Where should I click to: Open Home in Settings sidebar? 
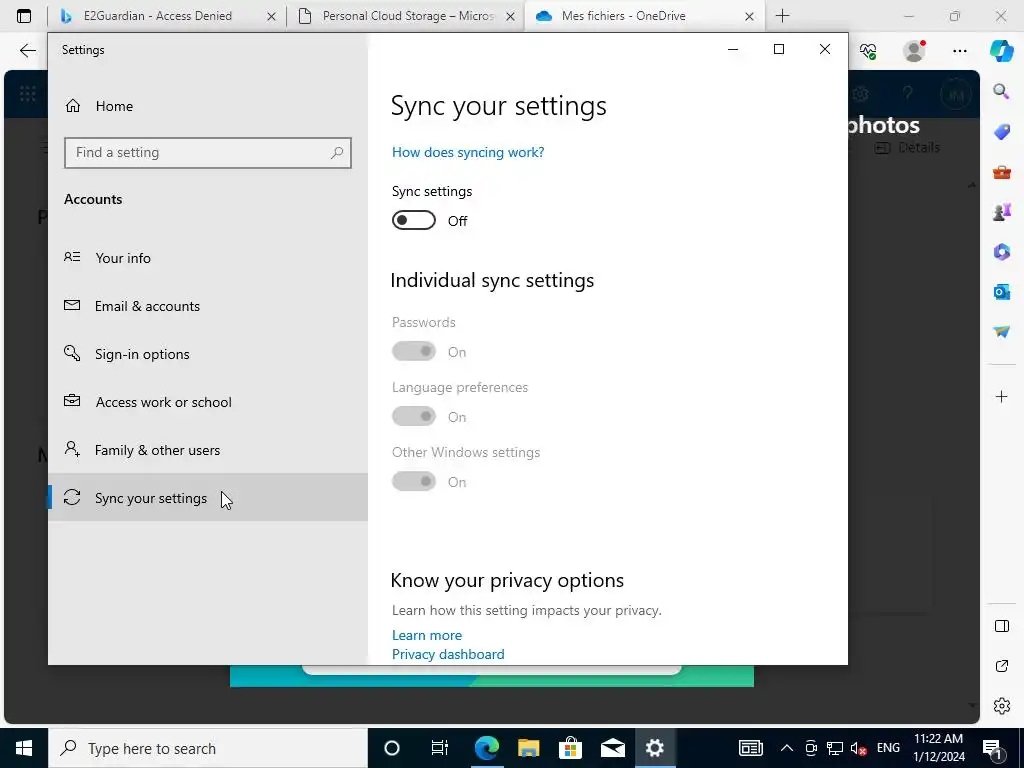[x=208, y=106]
